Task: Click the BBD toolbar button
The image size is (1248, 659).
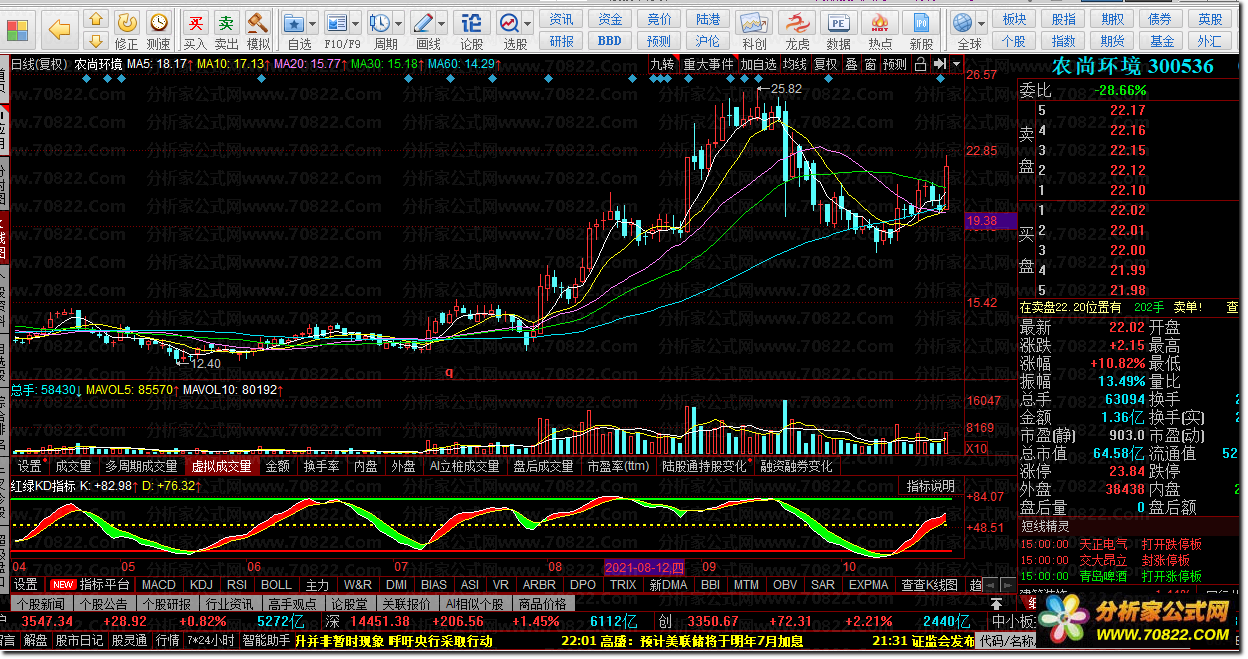Action: pos(609,41)
